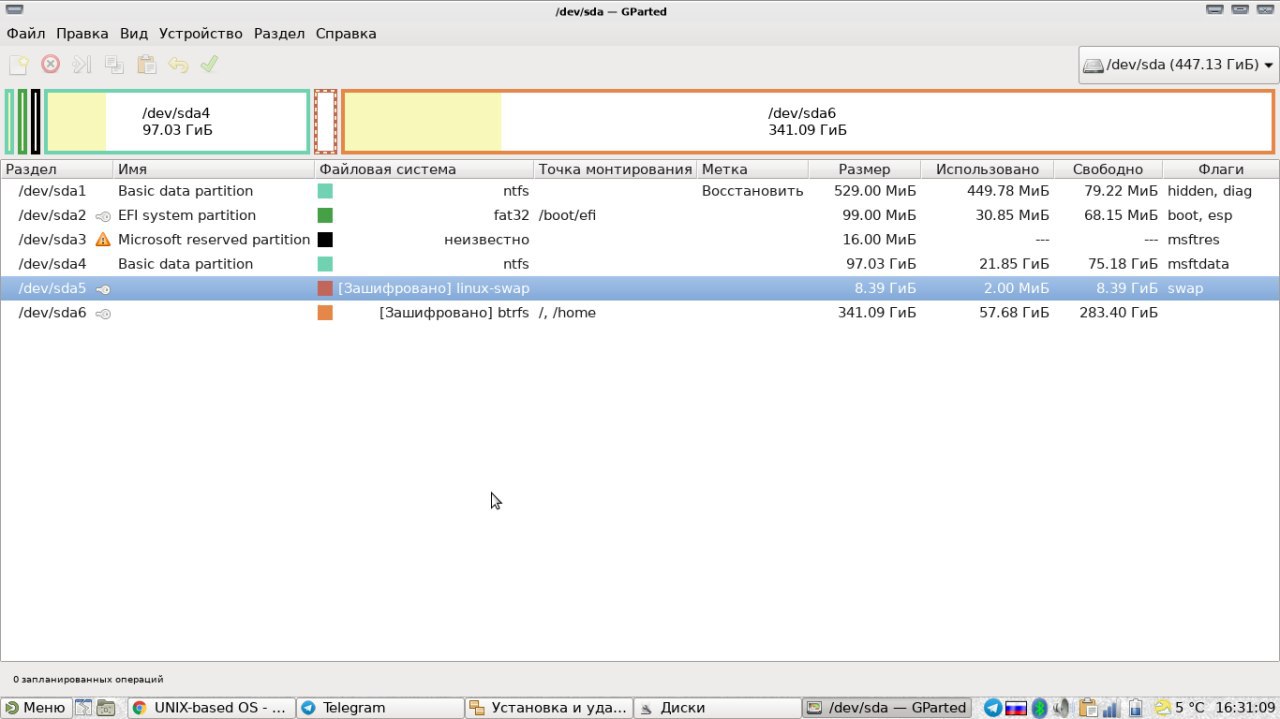Image resolution: width=1280 pixels, height=719 pixels.
Task: Select the thin dark-green sda2 block in graphic
Action: (x=23, y=122)
